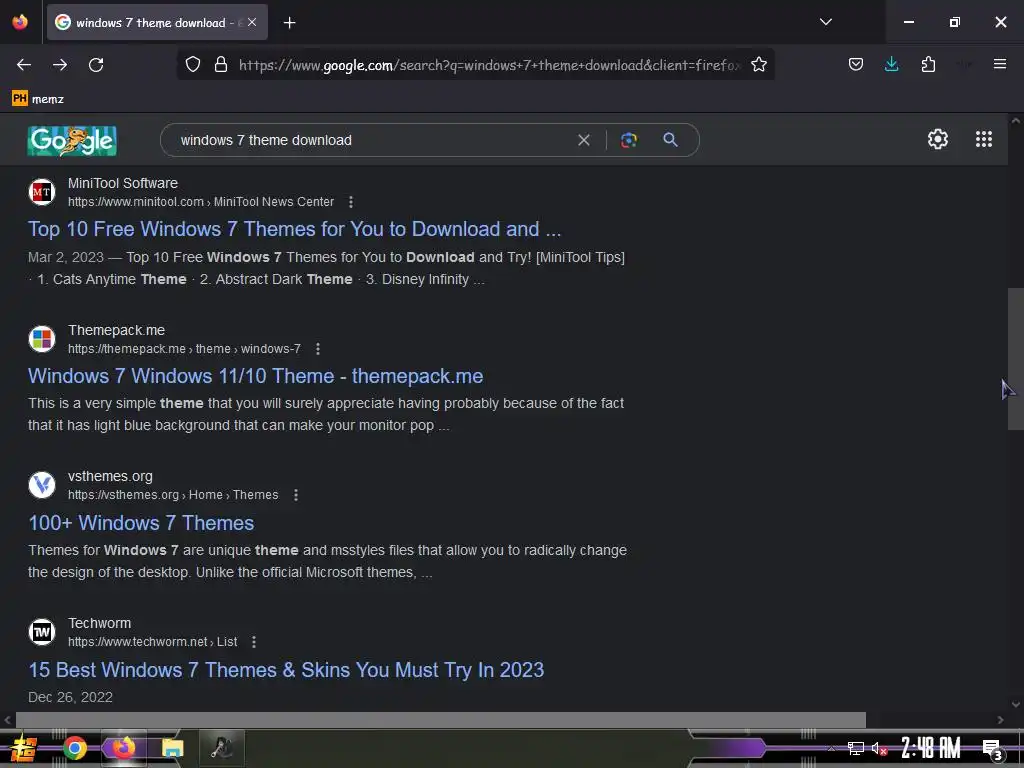Click the vsthemes.org URL breadcrumb
This screenshot has height=768, width=1024.
tap(173, 495)
